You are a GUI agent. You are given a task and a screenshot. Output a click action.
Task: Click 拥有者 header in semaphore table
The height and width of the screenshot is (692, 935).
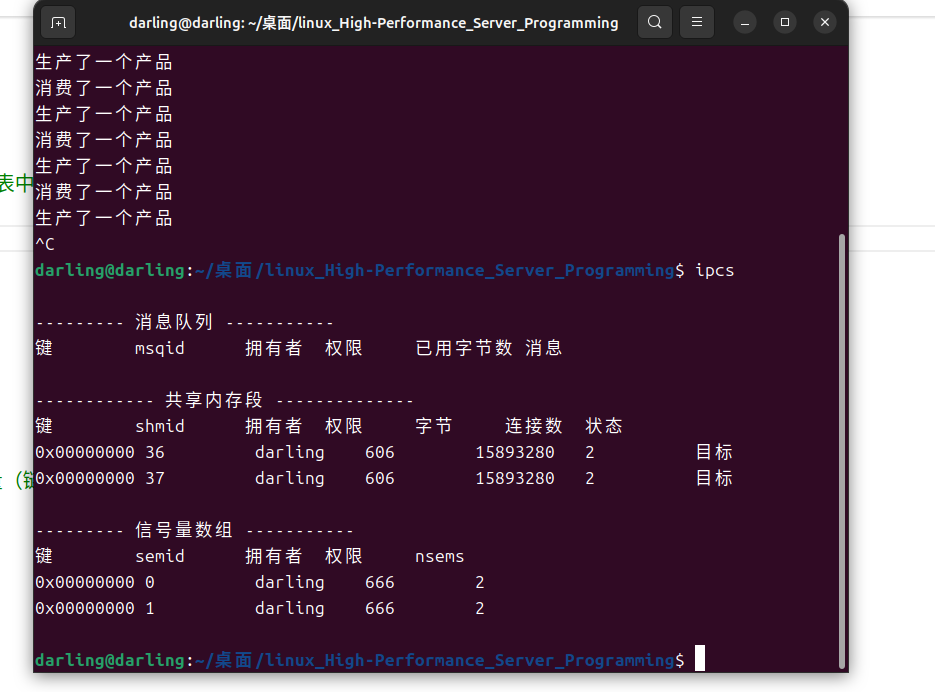pyautogui.click(x=274, y=557)
